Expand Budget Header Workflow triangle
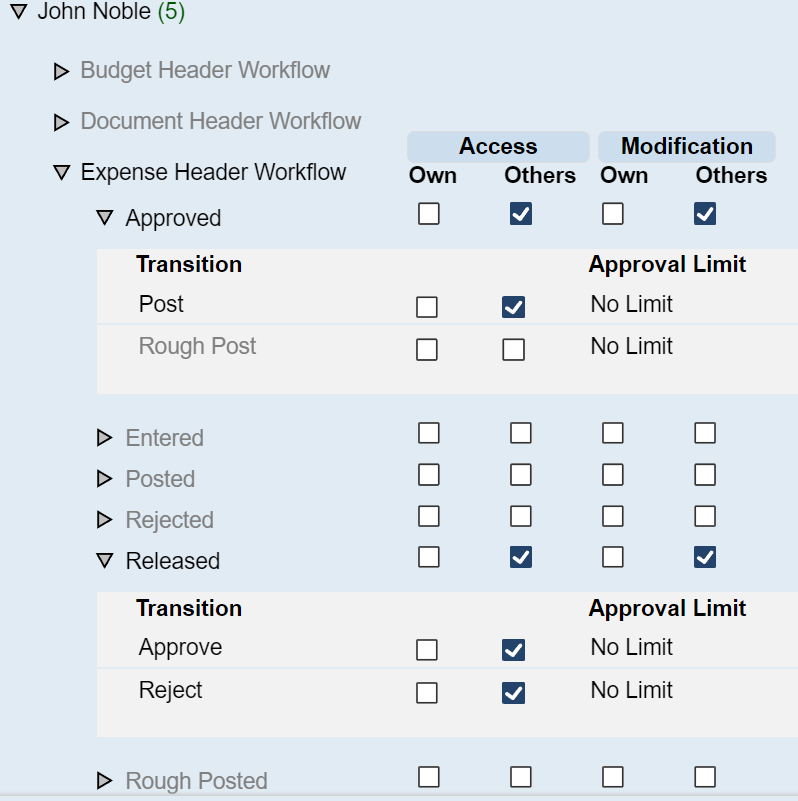 coord(62,71)
